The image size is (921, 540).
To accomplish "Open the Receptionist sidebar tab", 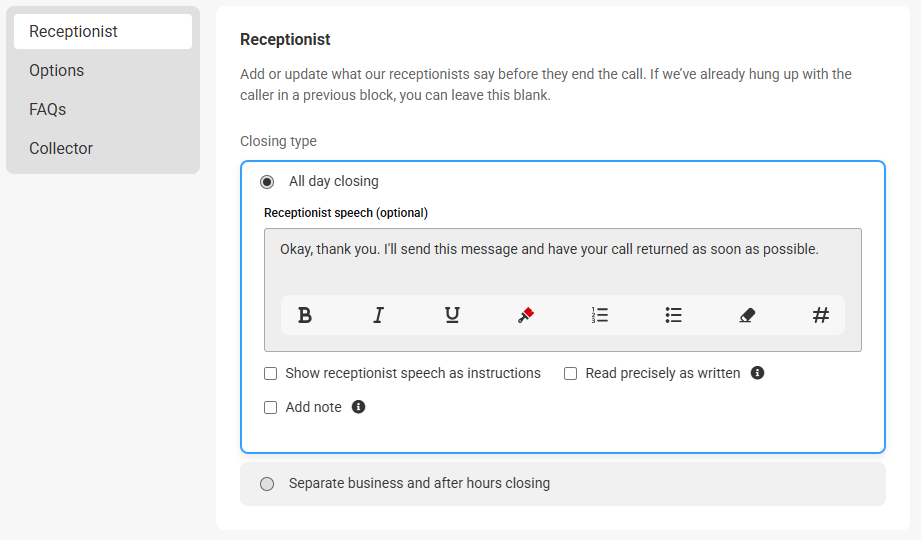I will pyautogui.click(x=103, y=32).
